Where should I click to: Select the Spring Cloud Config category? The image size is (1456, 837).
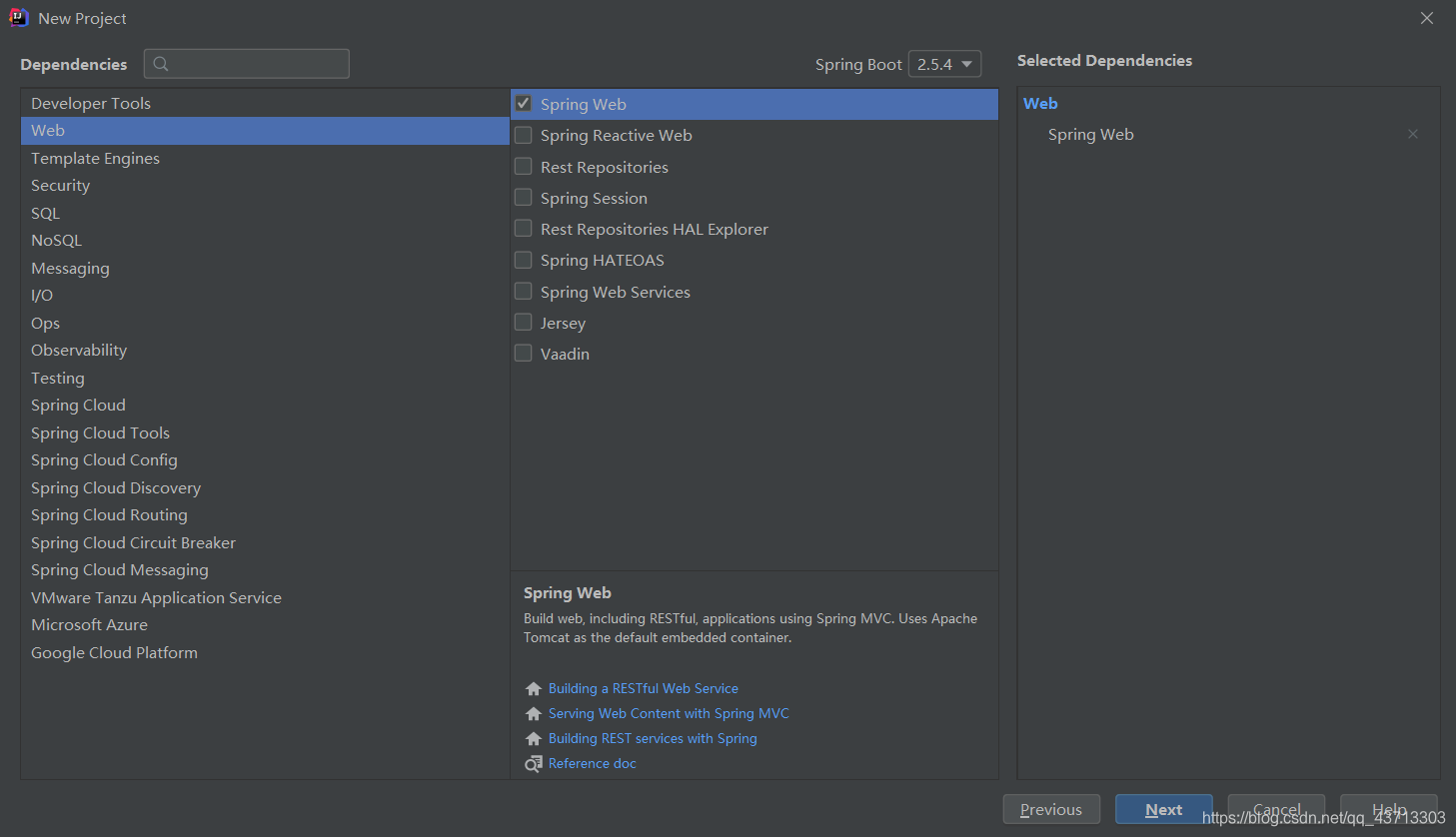point(265,460)
